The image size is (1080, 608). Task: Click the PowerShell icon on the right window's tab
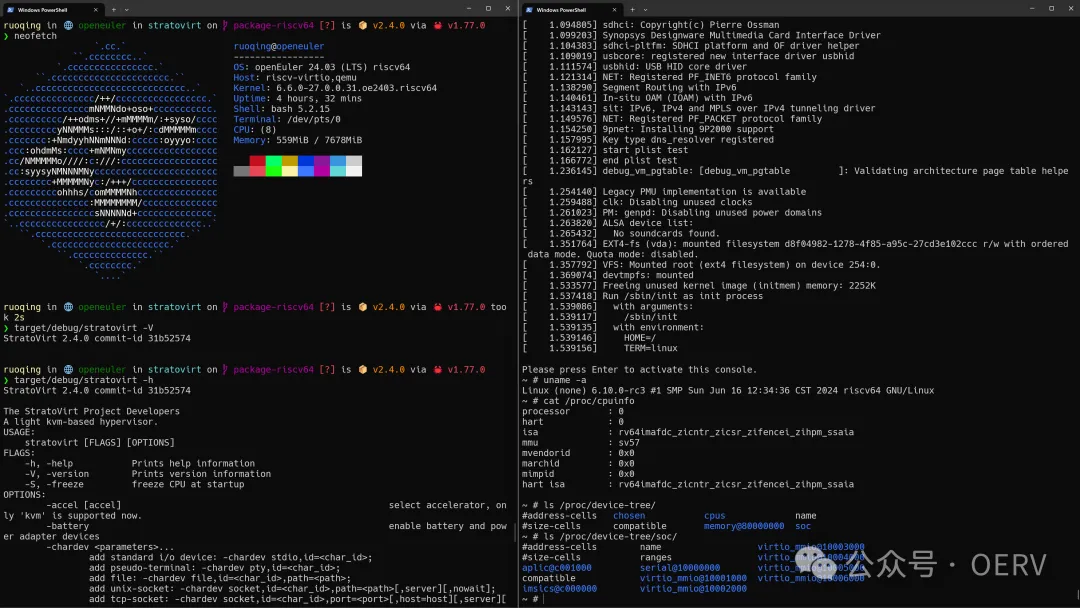click(527, 9)
